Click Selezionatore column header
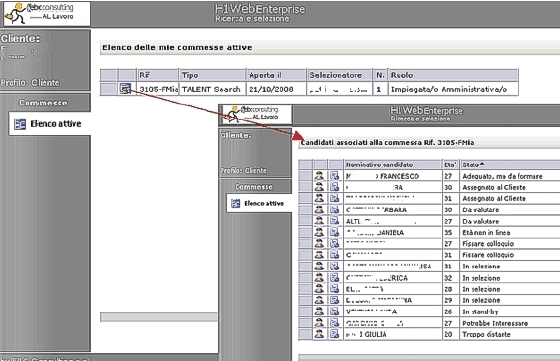Image resolution: width=560 pixels, height=361 pixels. 339,75
